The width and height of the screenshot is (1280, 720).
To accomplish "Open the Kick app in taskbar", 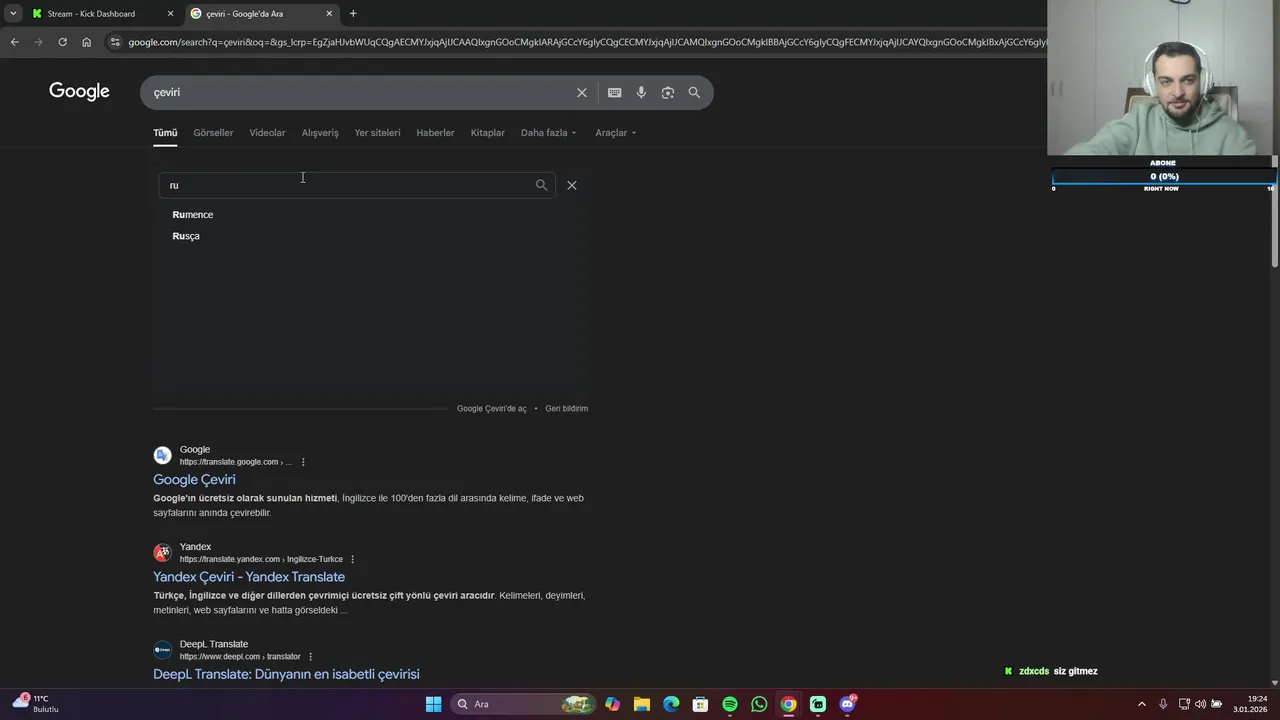I will pyautogui.click(x=818, y=704).
